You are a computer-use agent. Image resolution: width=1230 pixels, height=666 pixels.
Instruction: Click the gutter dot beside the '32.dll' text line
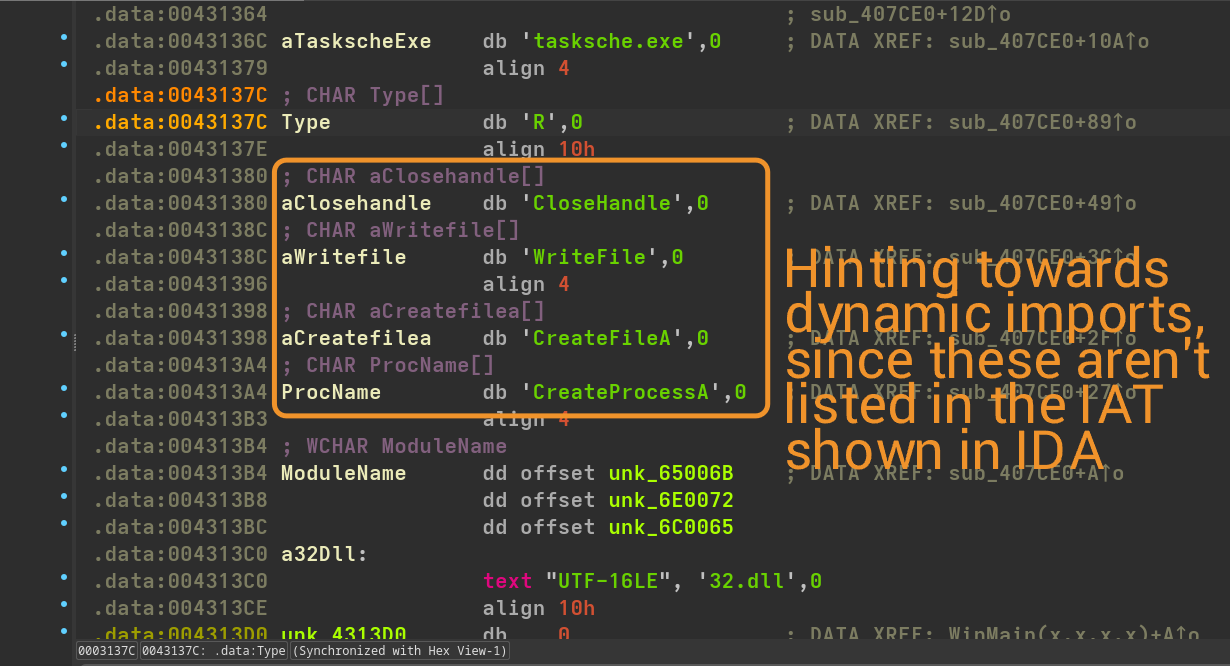[x=64, y=578]
